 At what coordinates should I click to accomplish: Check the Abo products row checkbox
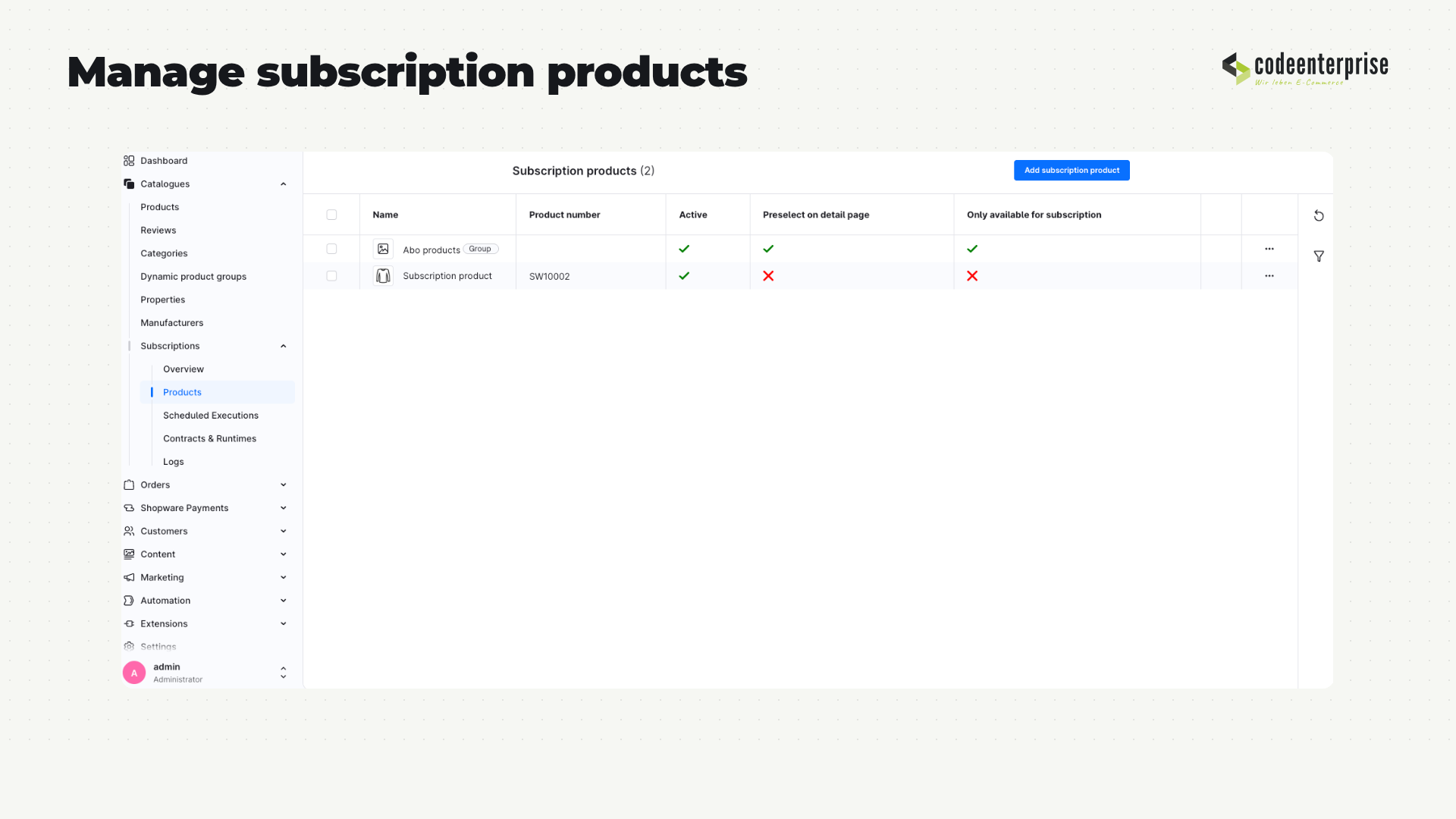pos(331,249)
